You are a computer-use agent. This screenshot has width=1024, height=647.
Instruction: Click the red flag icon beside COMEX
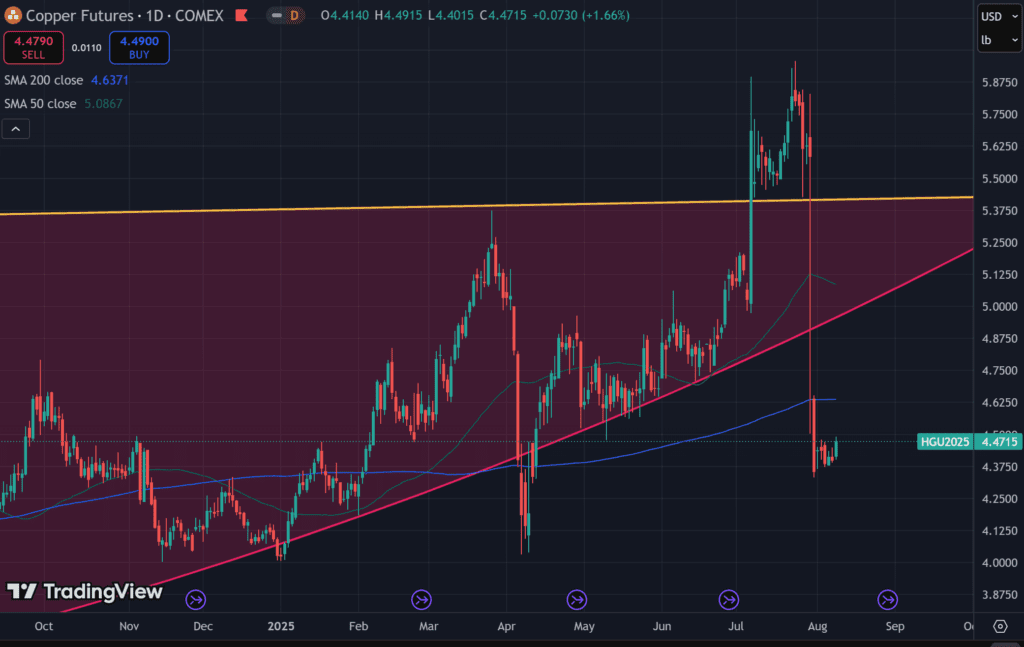coord(241,16)
